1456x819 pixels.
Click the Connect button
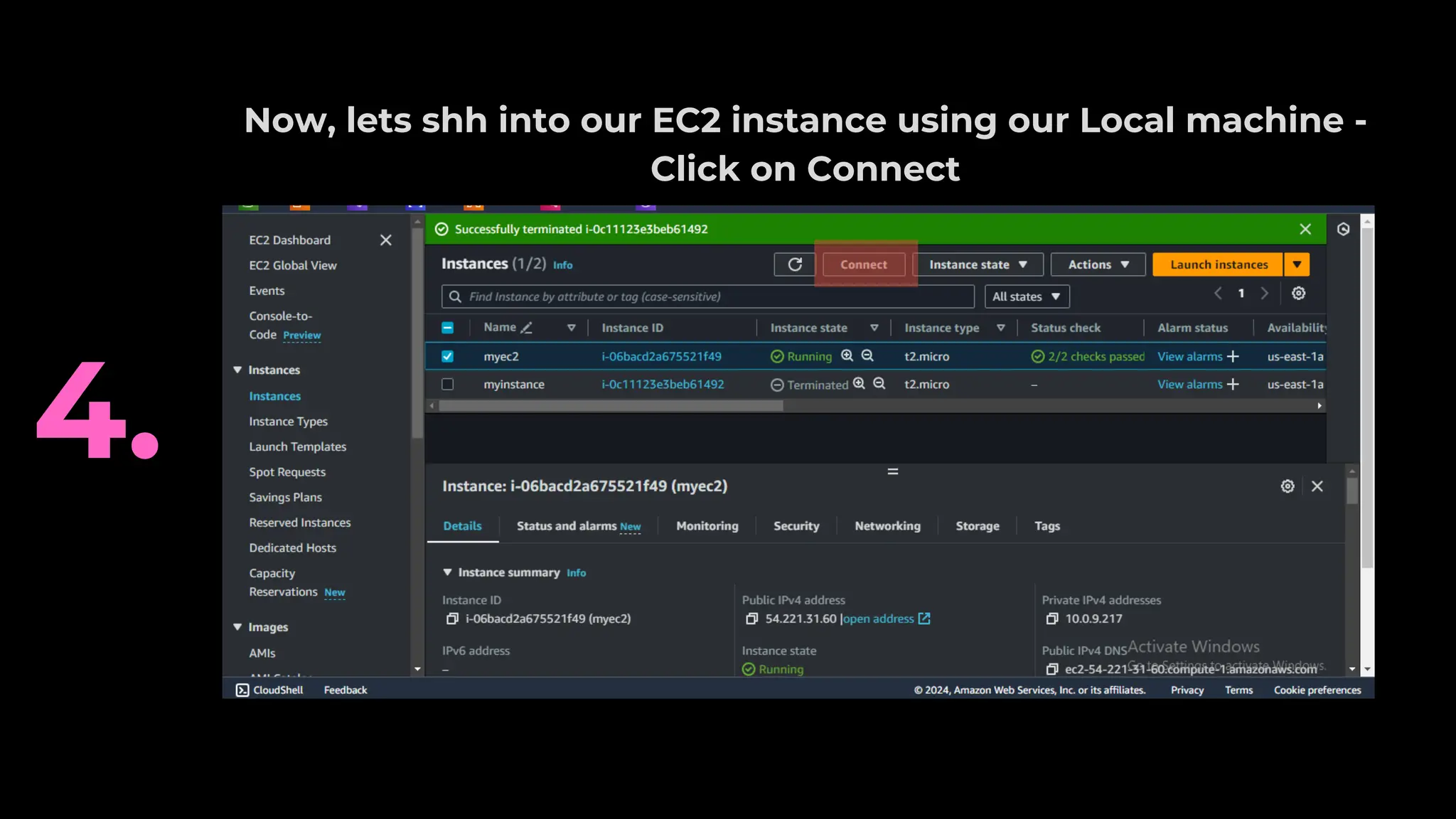864,264
